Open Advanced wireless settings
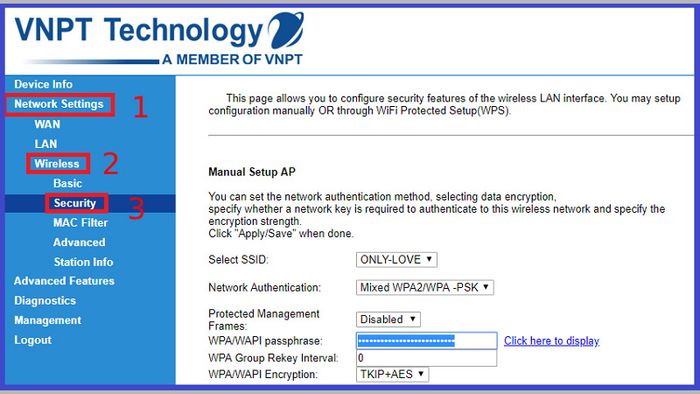Viewport: 700px width, 394px height. [79, 242]
